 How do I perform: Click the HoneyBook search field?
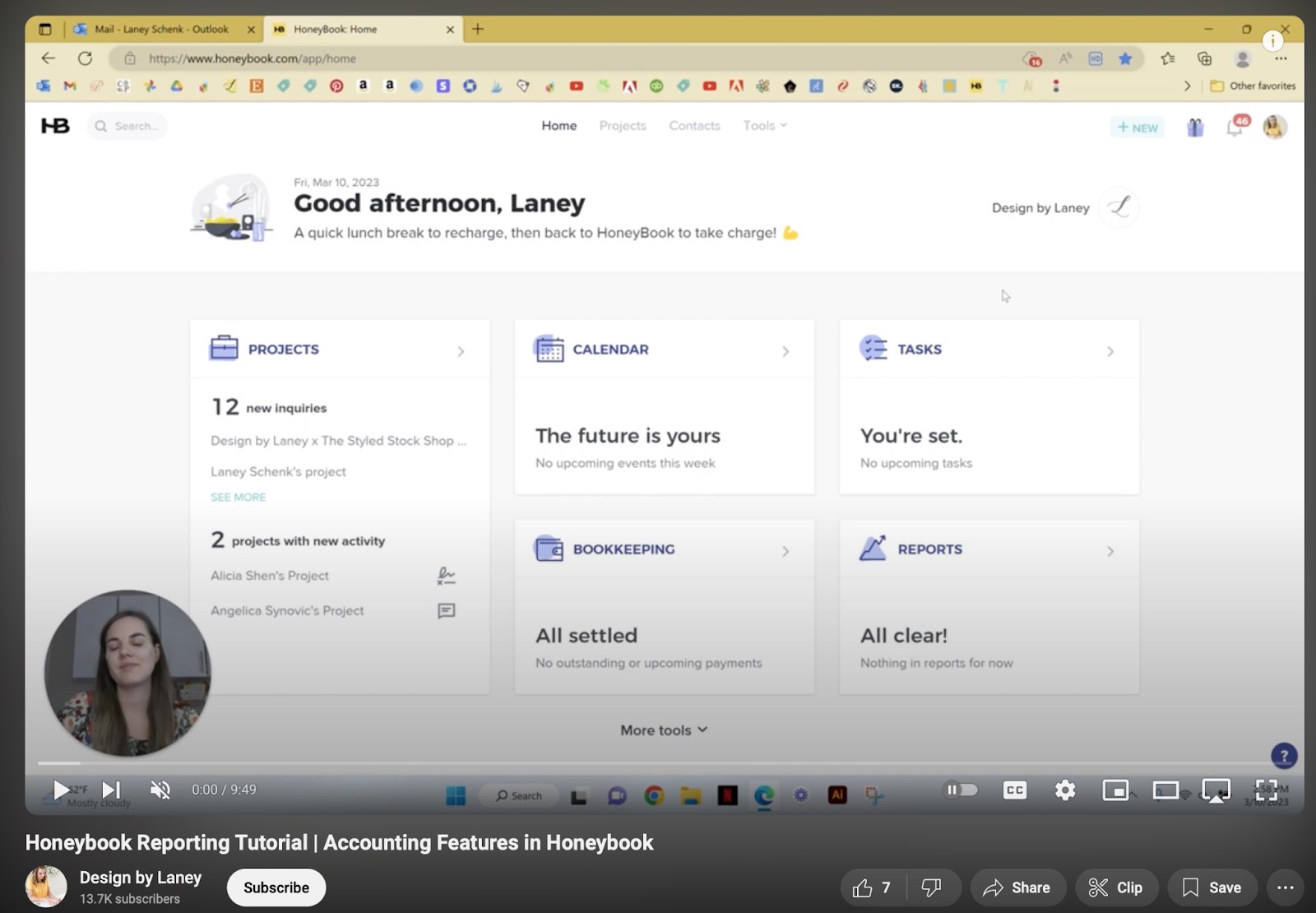127,126
